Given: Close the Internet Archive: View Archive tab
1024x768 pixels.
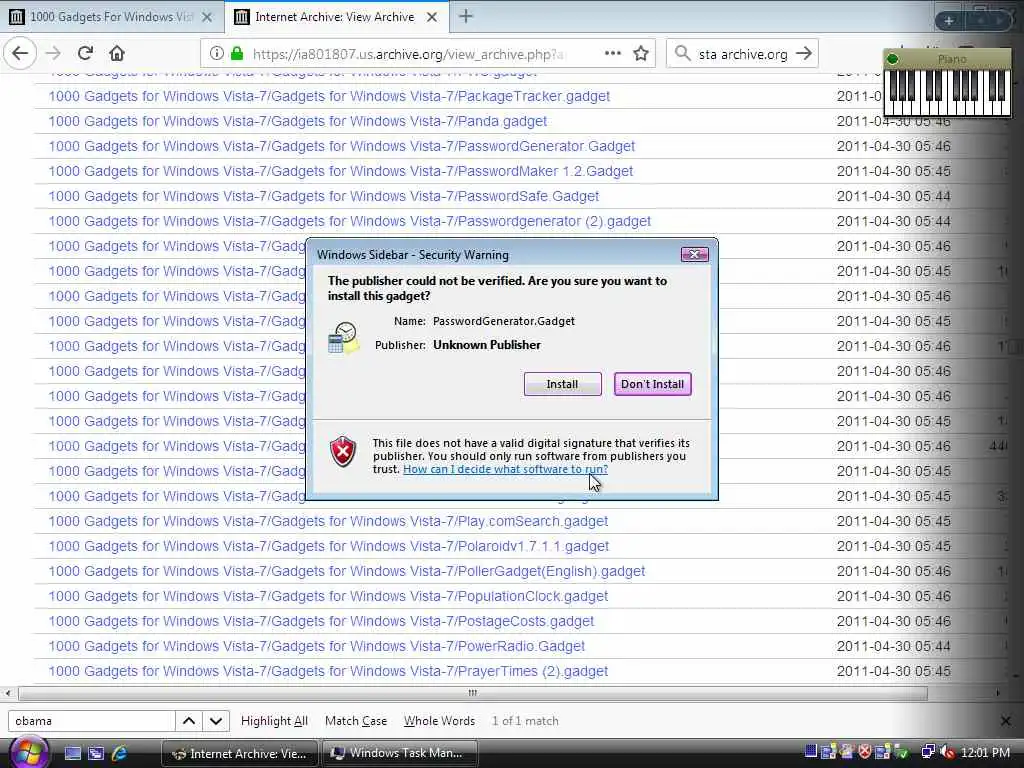Looking at the screenshot, I should coord(432,17).
